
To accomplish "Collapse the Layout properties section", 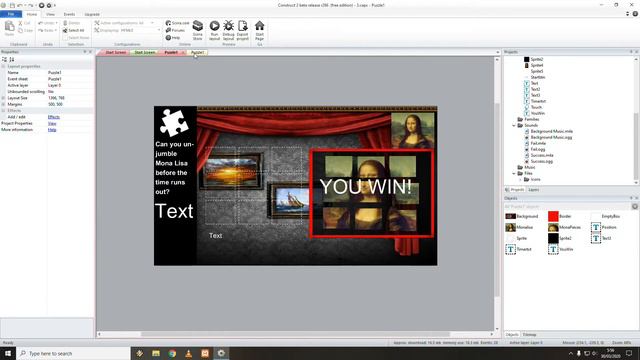I will click(x=3, y=66).
